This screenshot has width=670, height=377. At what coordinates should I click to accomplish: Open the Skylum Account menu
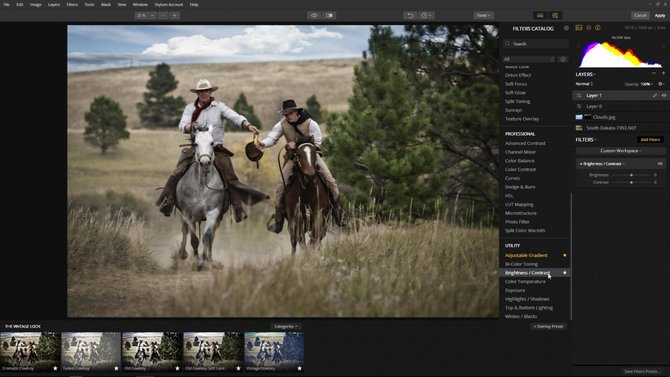pos(168,4)
